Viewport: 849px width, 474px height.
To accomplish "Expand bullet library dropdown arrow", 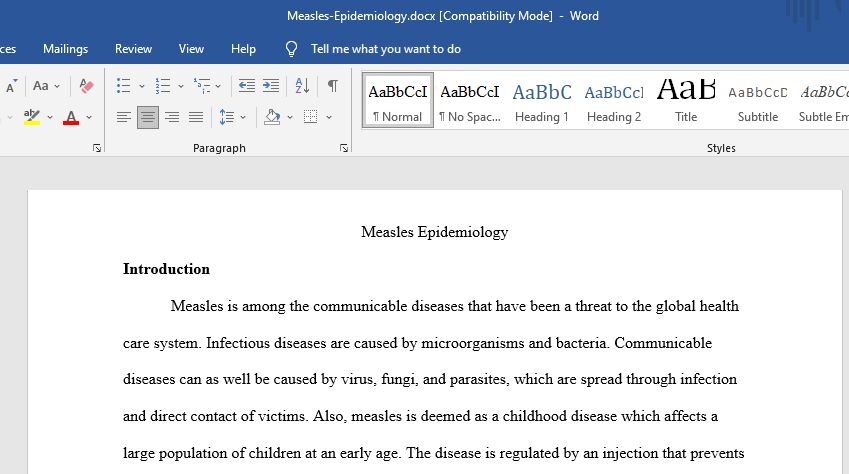I will pos(141,86).
